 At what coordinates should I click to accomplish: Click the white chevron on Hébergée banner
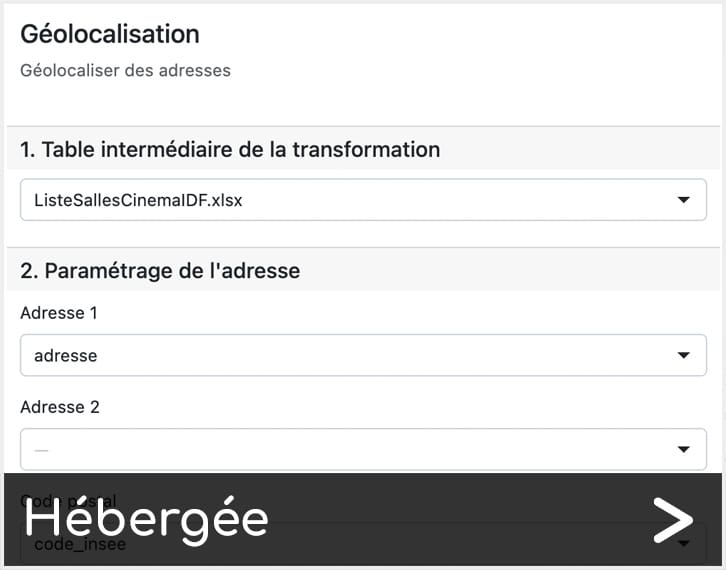coord(672,520)
